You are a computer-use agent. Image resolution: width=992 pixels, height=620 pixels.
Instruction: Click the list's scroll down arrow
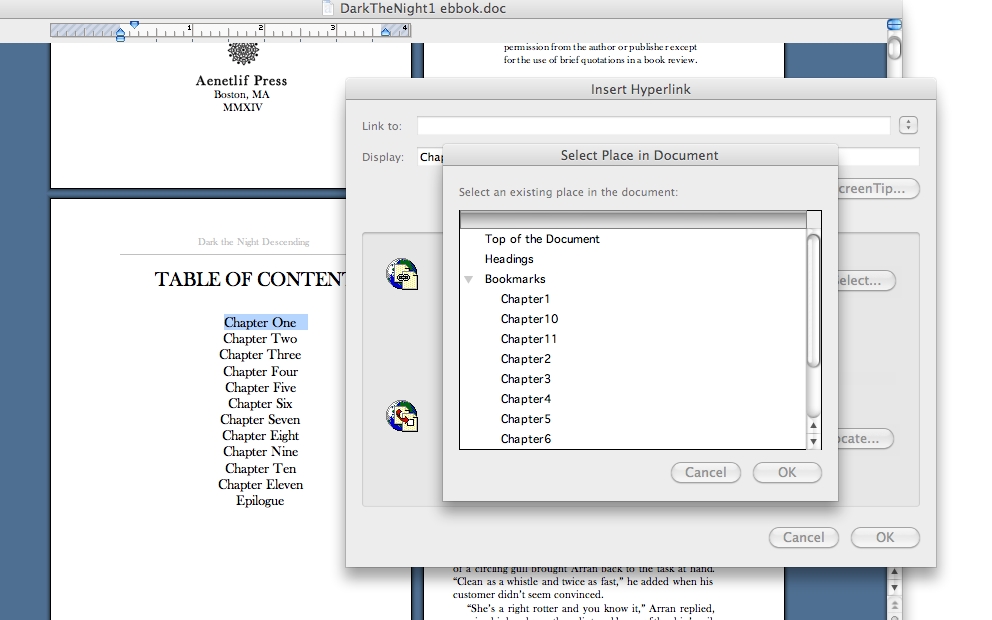813,441
